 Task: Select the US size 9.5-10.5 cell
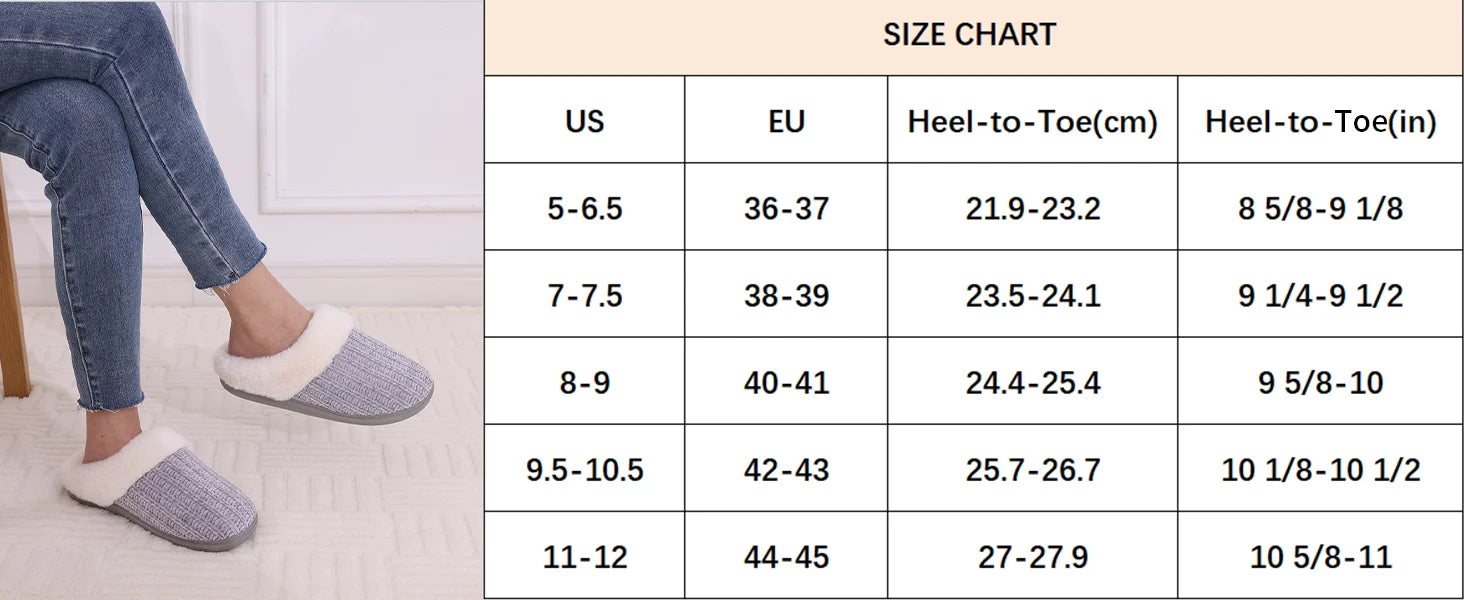(585, 468)
